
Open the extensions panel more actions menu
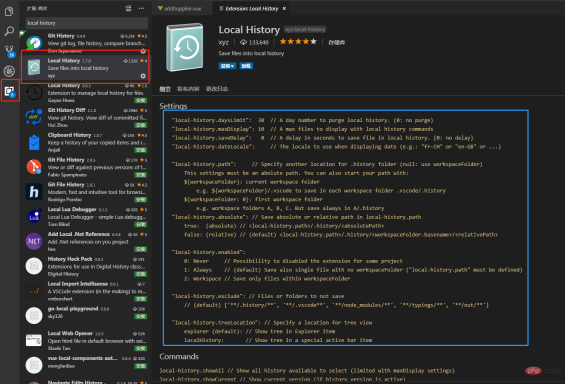[x=141, y=8]
